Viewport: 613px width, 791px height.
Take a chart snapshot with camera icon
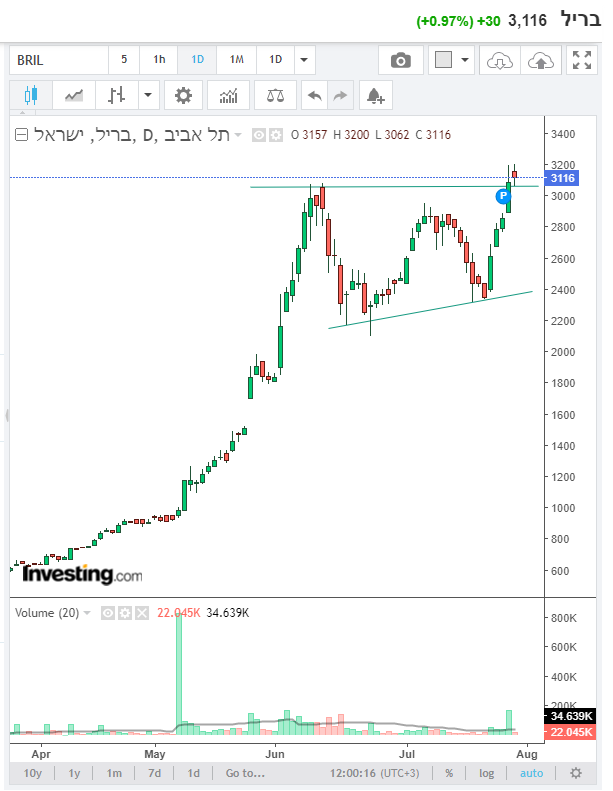click(x=401, y=61)
